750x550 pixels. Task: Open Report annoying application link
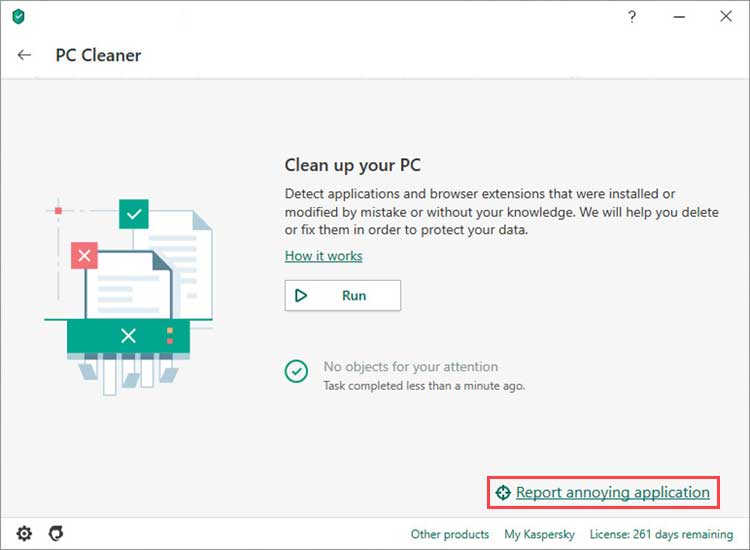coord(613,493)
